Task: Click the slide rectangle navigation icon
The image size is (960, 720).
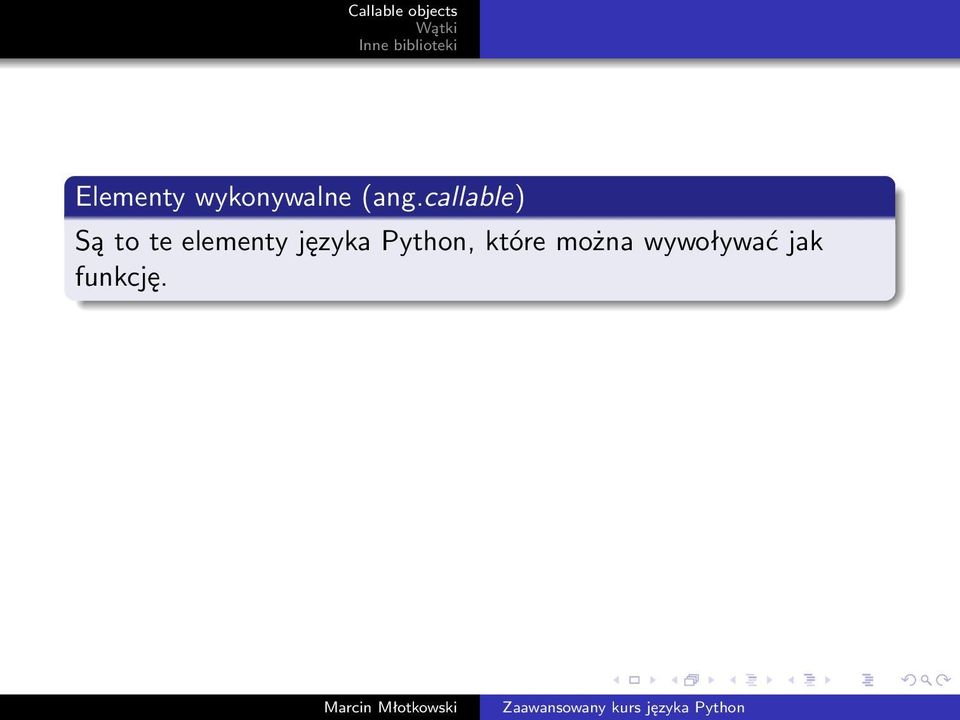Action: pyautogui.click(x=634, y=680)
